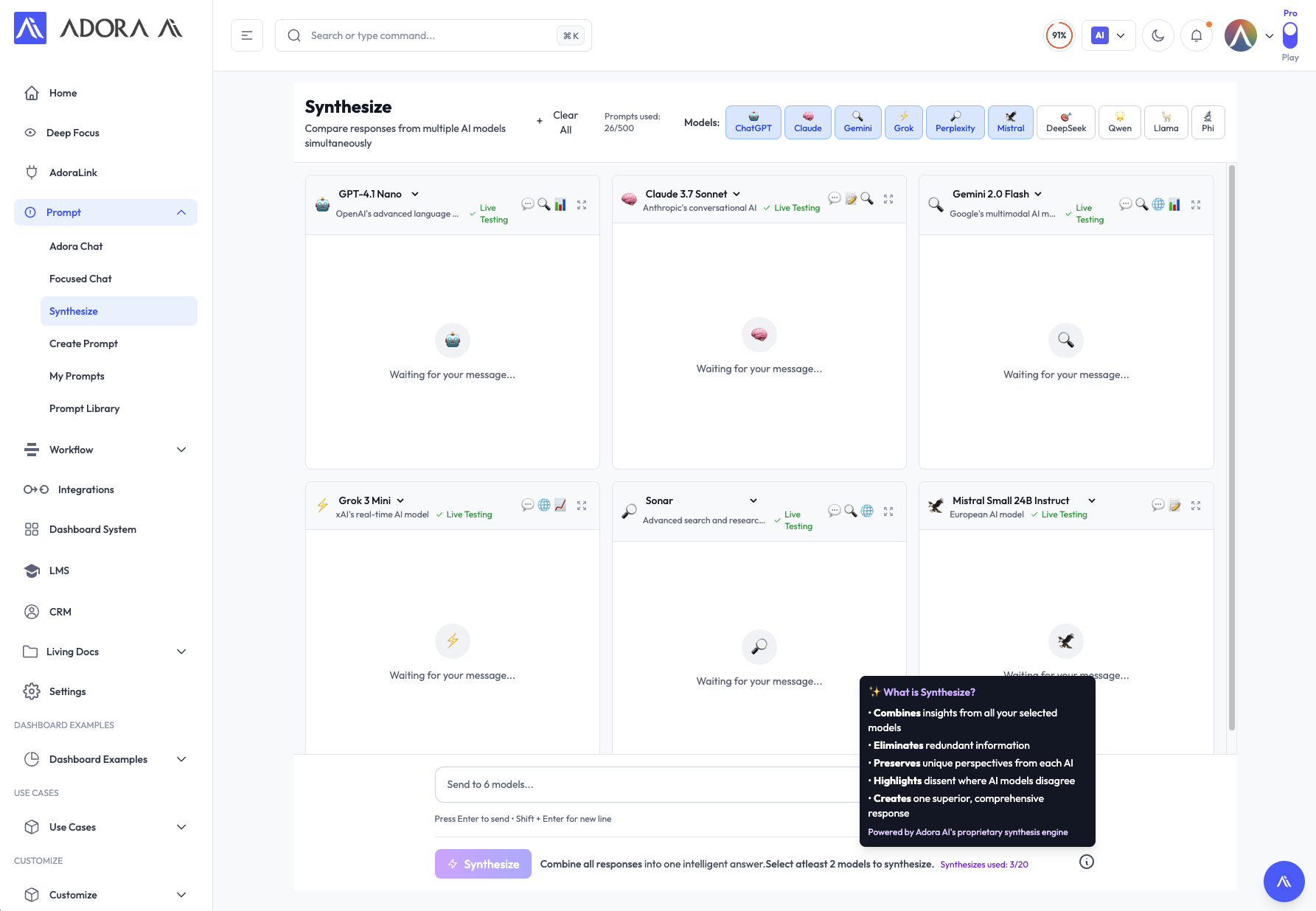This screenshot has width=1316, height=911.
Task: Open the chat bubble icon on Claude 3.7 Sonnet
Action: click(835, 198)
